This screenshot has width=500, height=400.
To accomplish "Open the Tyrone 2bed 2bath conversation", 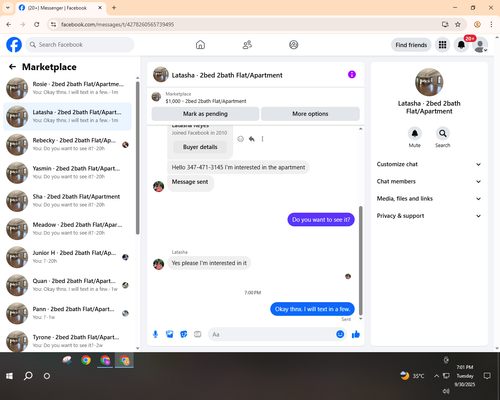I will click(x=67, y=341).
